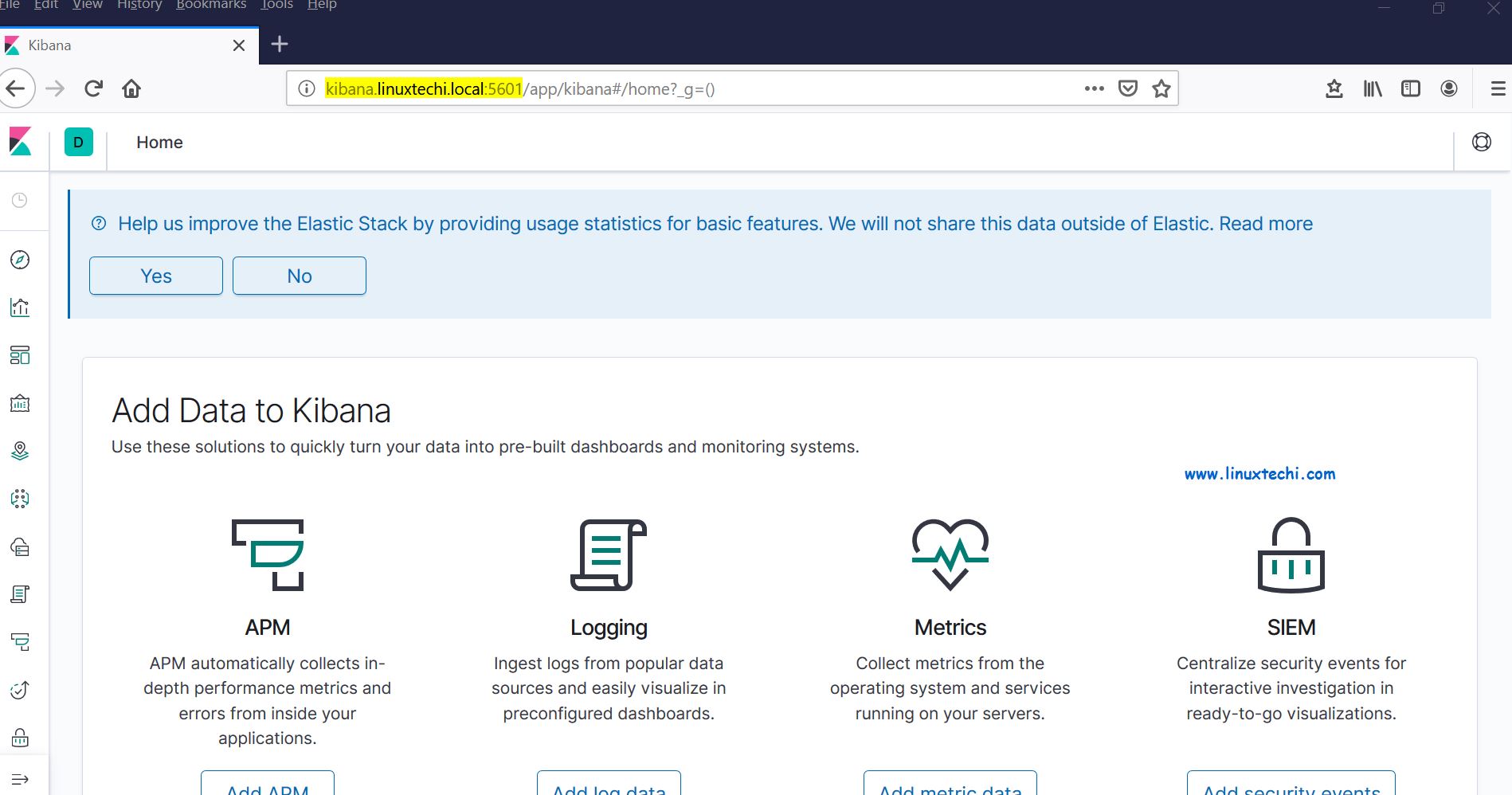Image resolution: width=1512 pixels, height=795 pixels.
Task: Click the Kibana logo top left
Action: (19, 142)
